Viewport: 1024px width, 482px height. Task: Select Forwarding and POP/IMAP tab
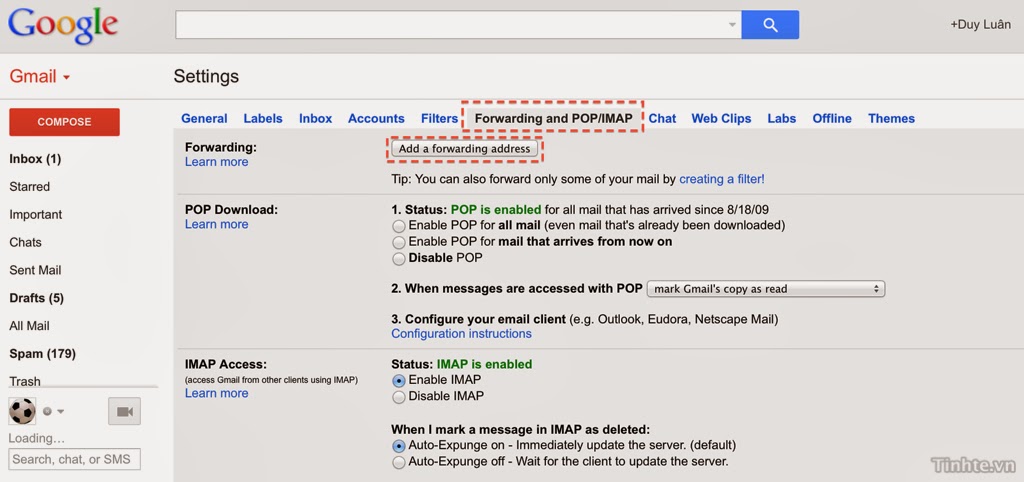click(553, 118)
